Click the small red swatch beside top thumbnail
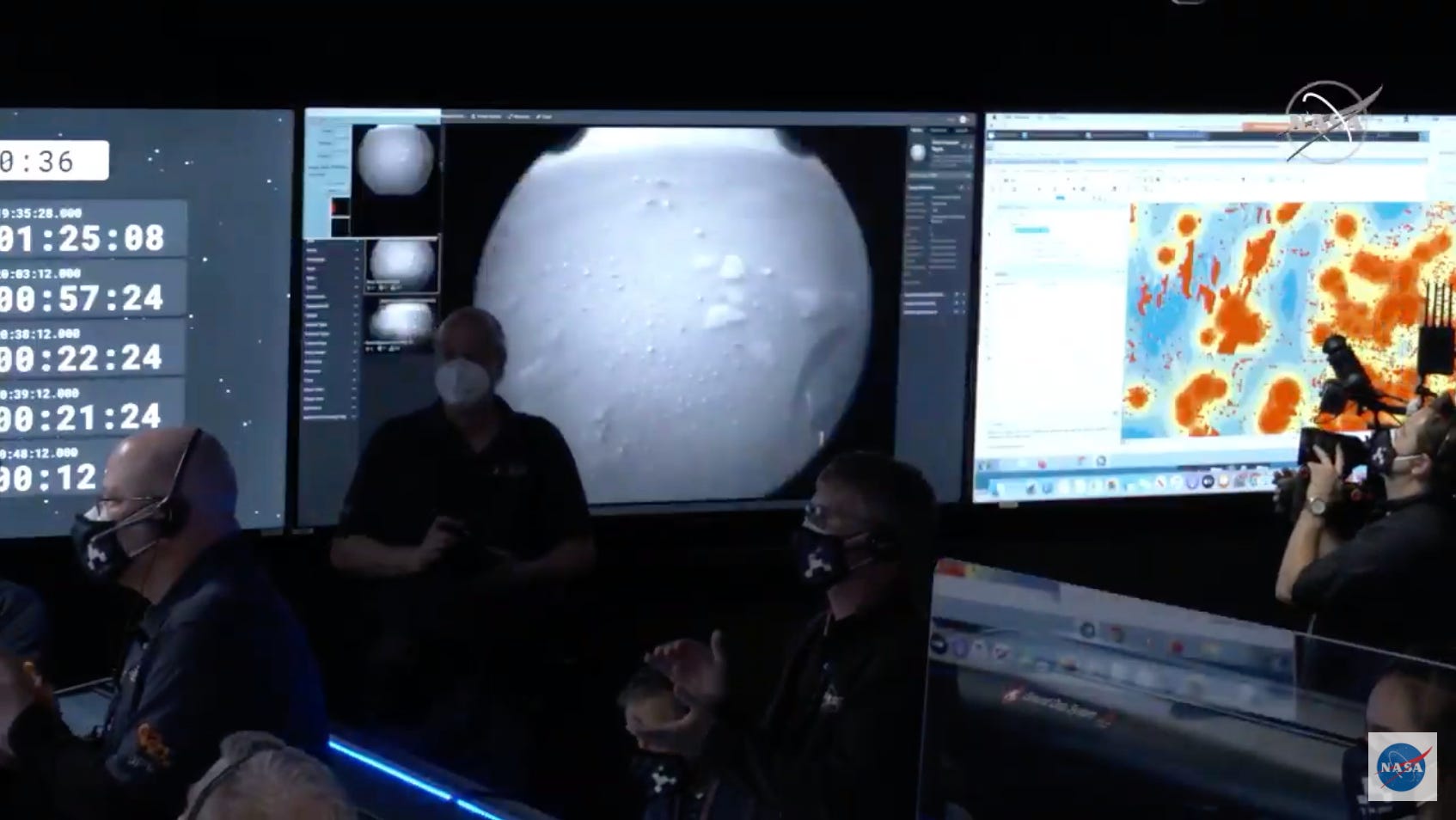Screen dimensions: 1456x820 (340, 207)
